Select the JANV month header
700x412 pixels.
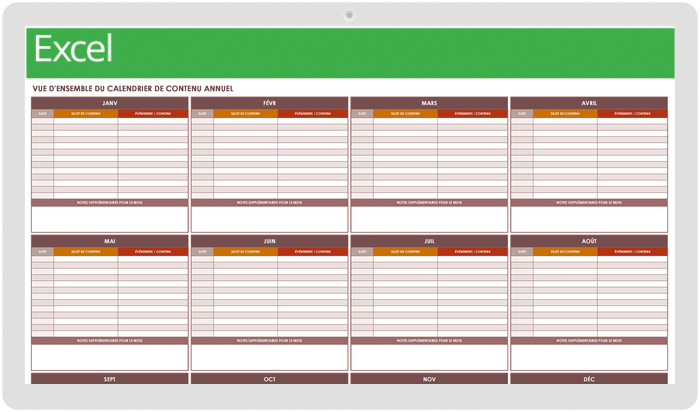click(x=110, y=103)
